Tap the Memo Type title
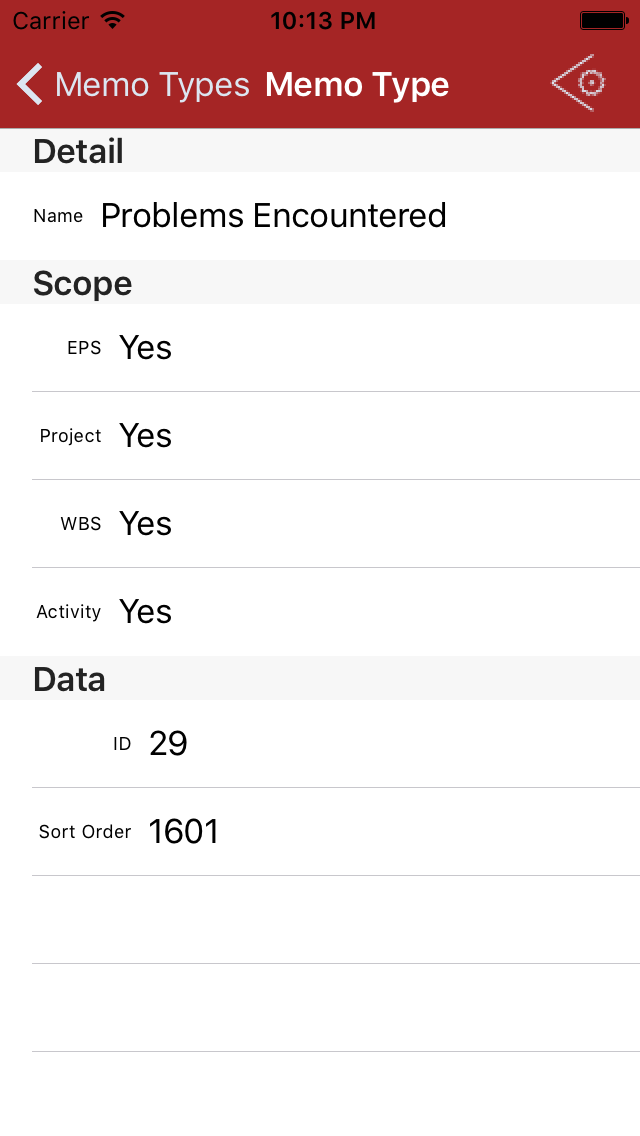The width and height of the screenshot is (640, 1136). 357,85
